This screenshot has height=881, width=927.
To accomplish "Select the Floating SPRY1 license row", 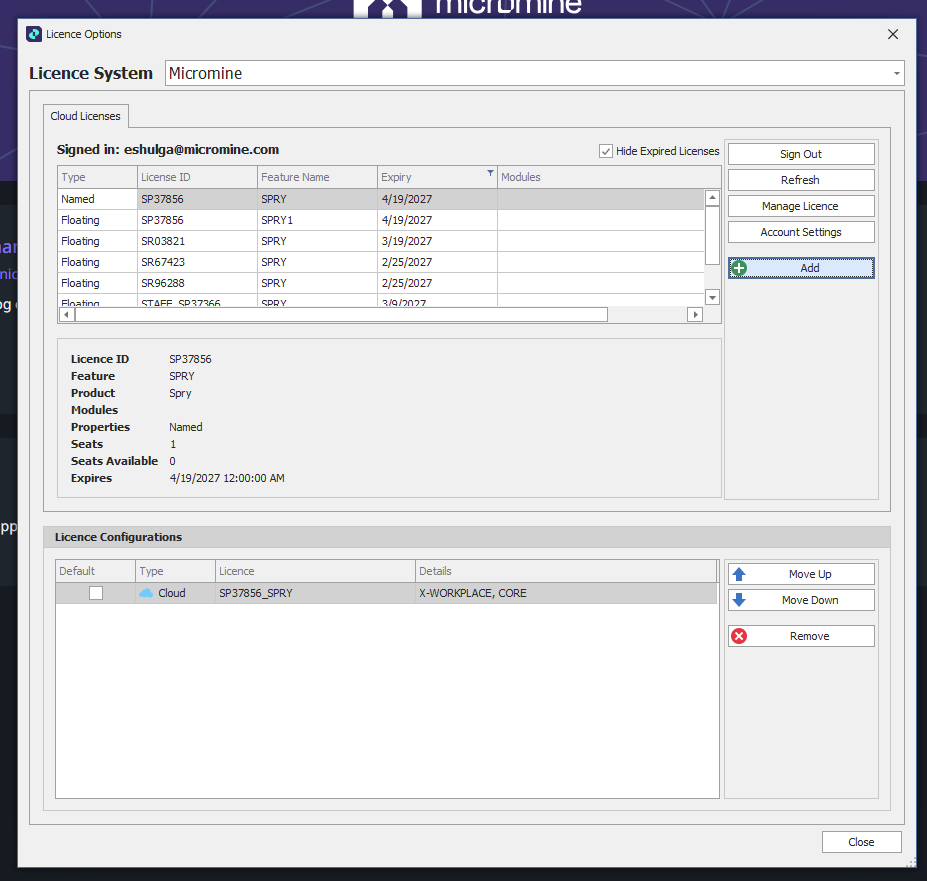I will [381, 220].
